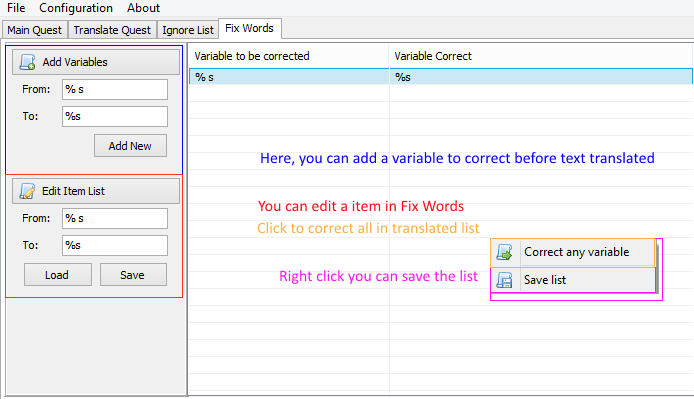Viewport: 694px width, 399px height.
Task: Focus the From field under Edit Item List
Action: tap(115, 218)
